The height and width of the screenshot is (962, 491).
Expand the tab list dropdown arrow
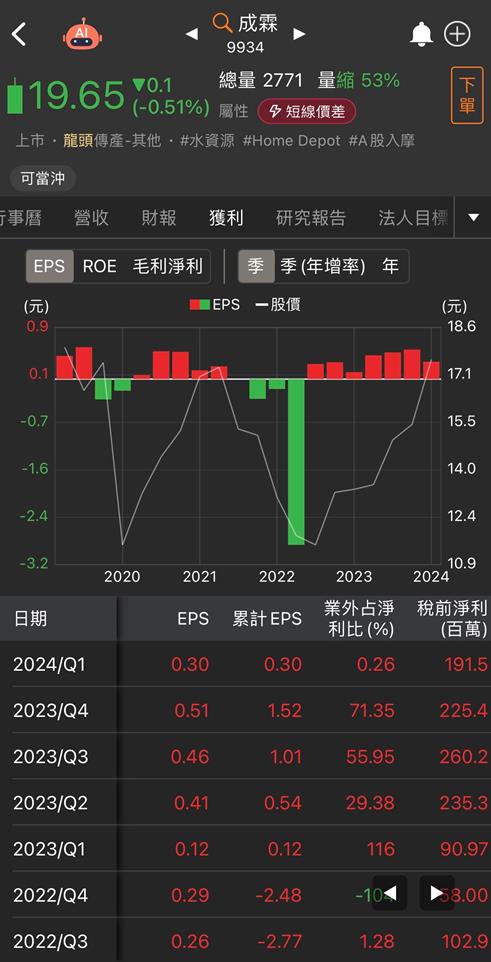pos(473,218)
